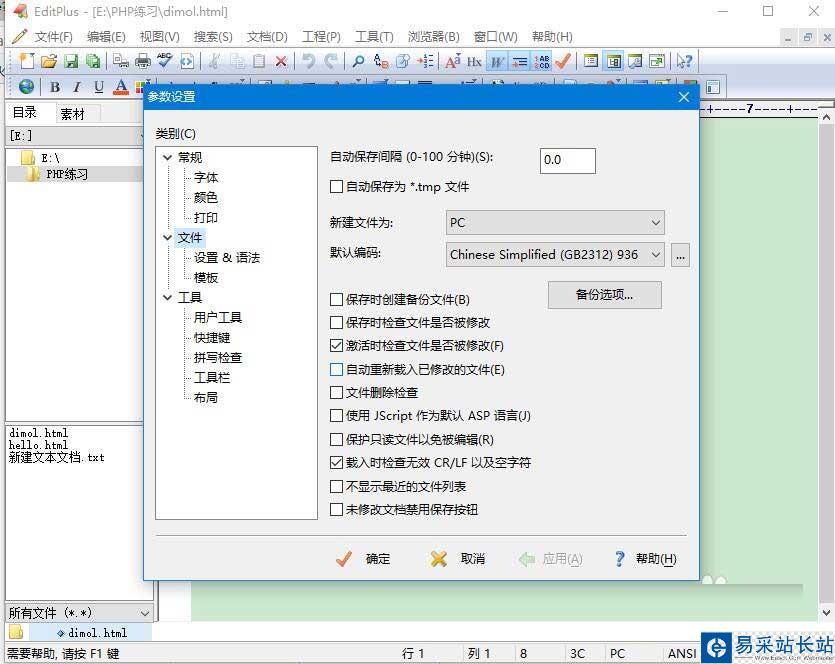The height and width of the screenshot is (664, 835).
Task: Select 工具栏 in the category tree
Action: [212, 378]
